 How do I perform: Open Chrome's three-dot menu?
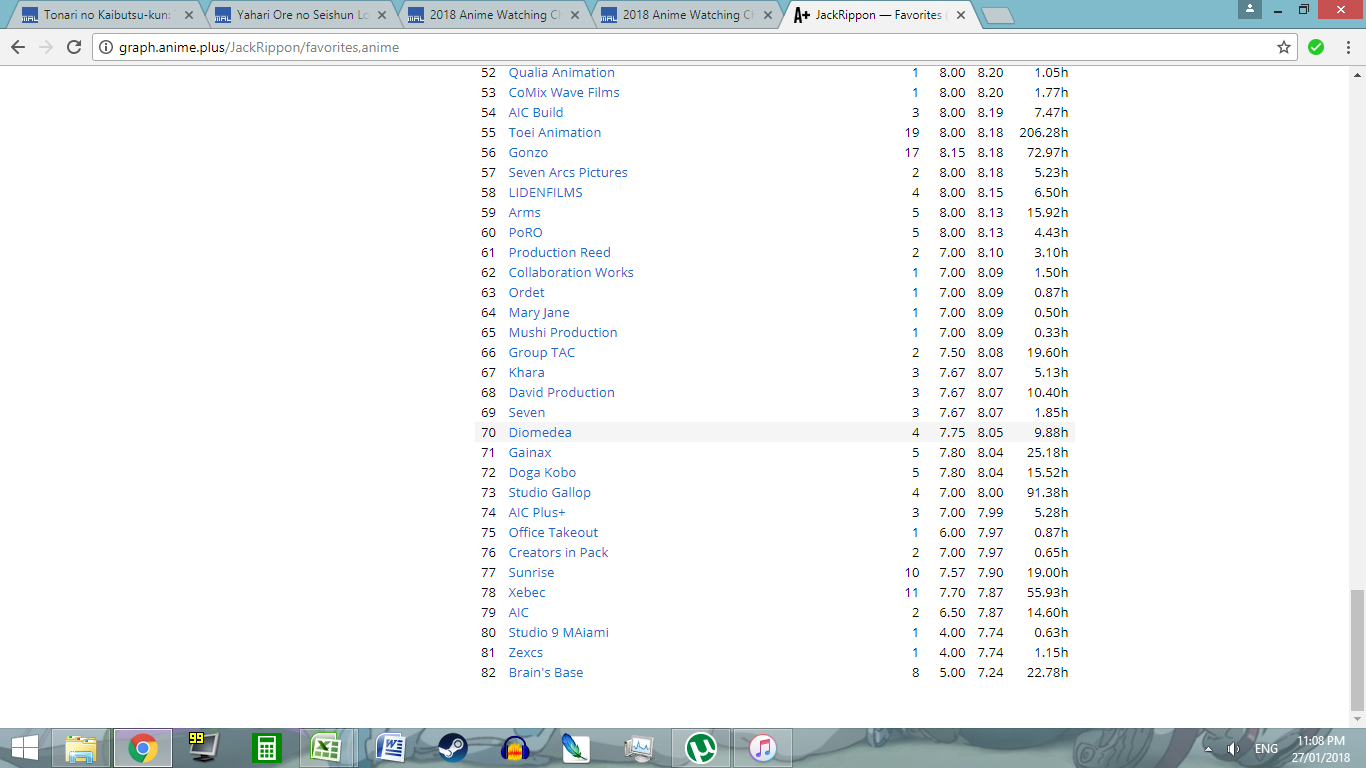click(x=1347, y=47)
